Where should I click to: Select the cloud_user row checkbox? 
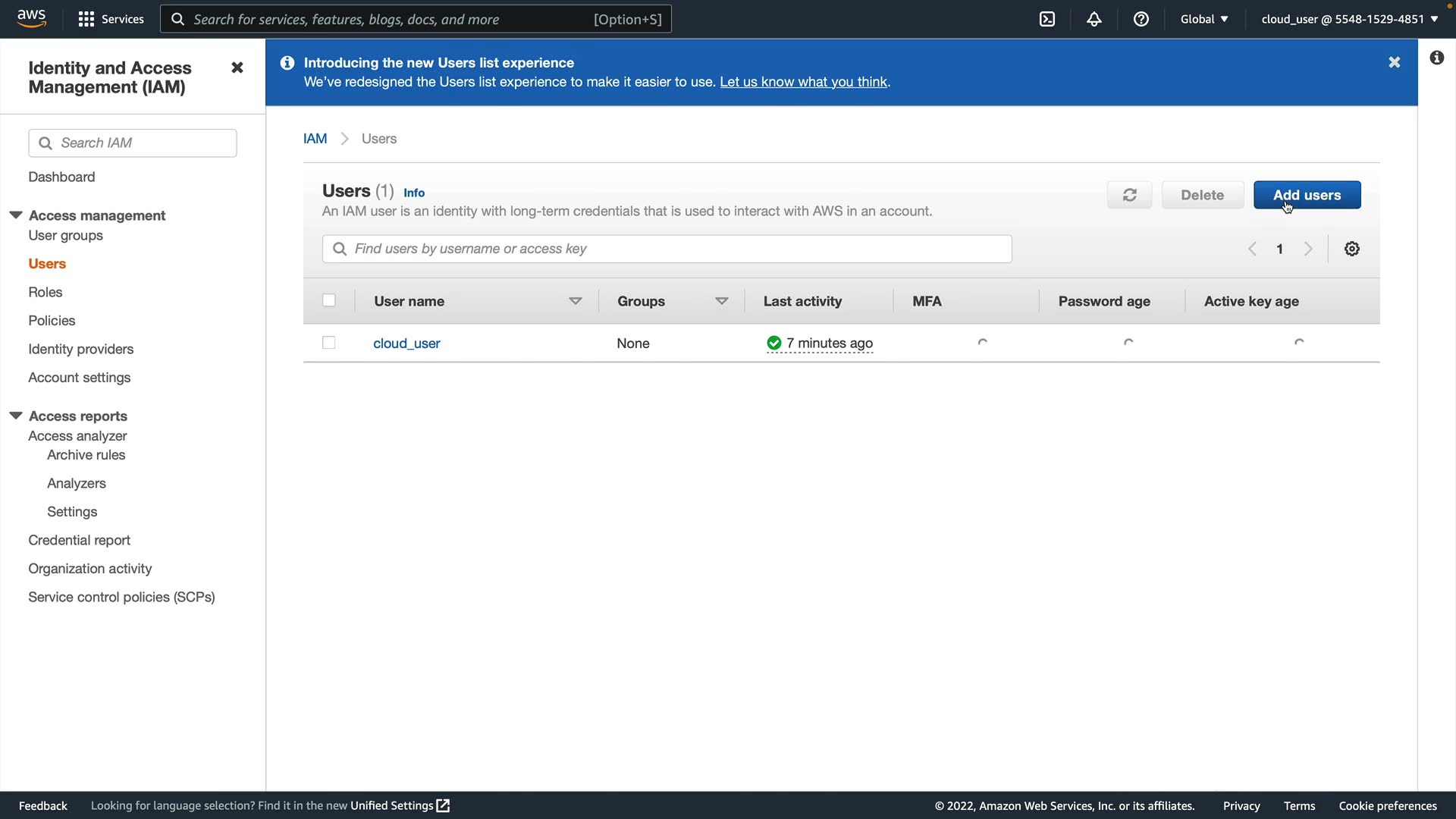[x=328, y=343]
